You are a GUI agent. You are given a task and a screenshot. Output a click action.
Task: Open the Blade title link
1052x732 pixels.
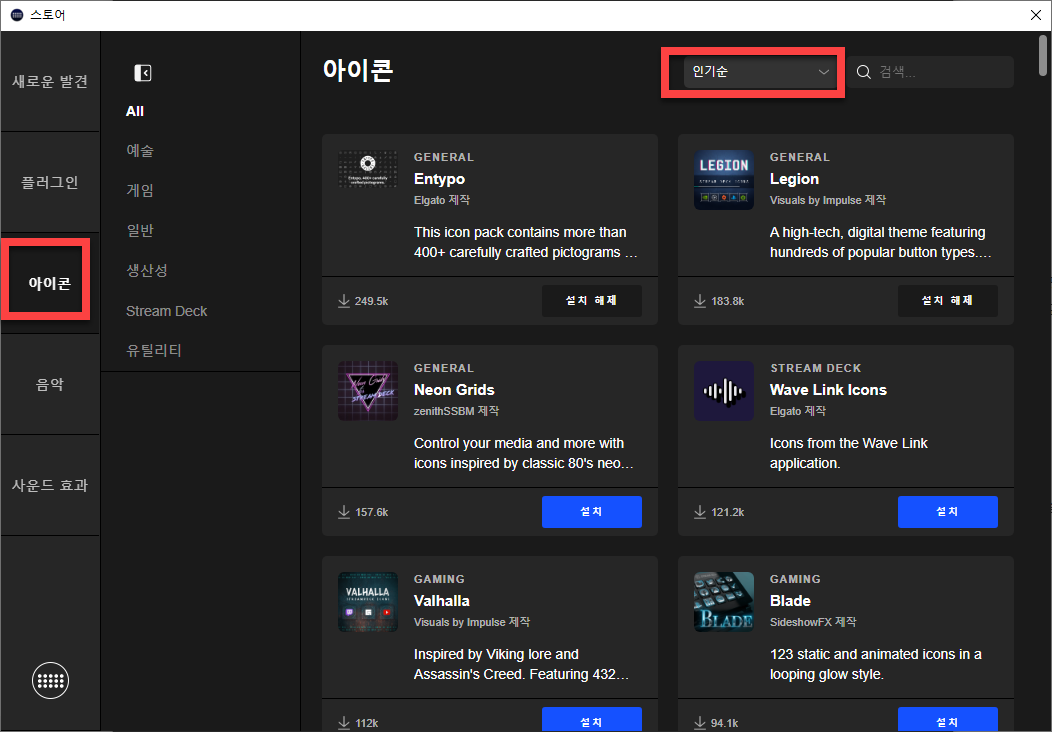click(x=790, y=600)
